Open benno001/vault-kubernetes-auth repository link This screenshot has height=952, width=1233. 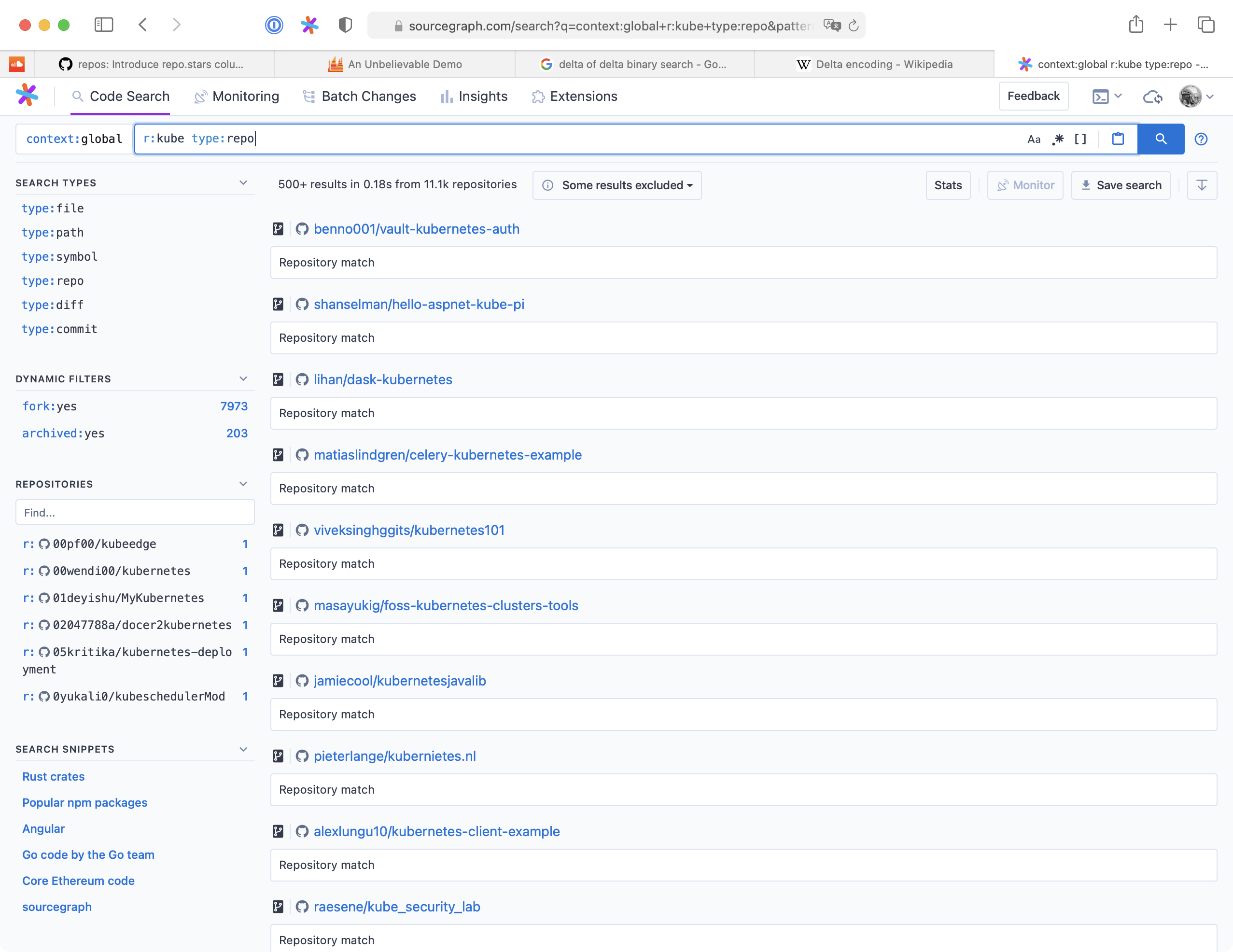click(x=416, y=229)
